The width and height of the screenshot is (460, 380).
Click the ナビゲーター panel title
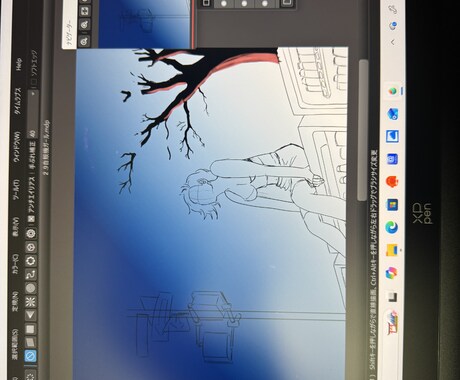click(x=69, y=33)
